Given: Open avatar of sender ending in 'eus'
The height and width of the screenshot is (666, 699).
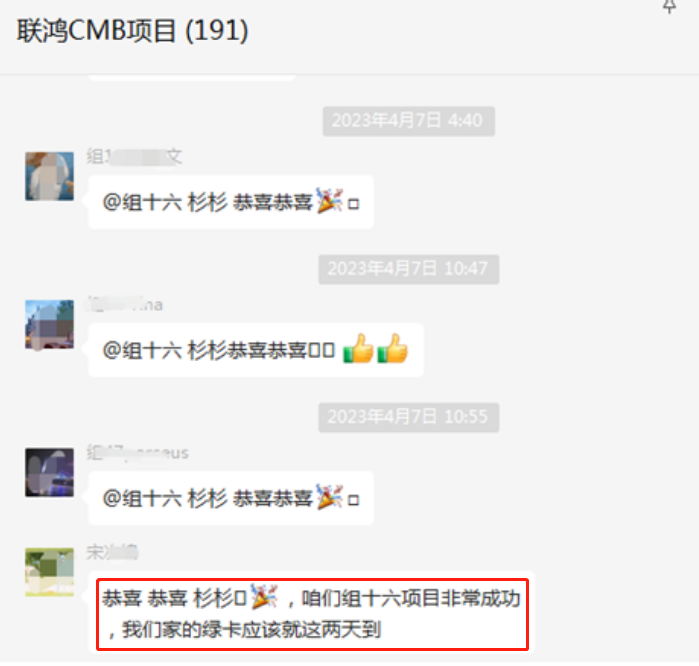Looking at the screenshot, I should [x=49, y=473].
